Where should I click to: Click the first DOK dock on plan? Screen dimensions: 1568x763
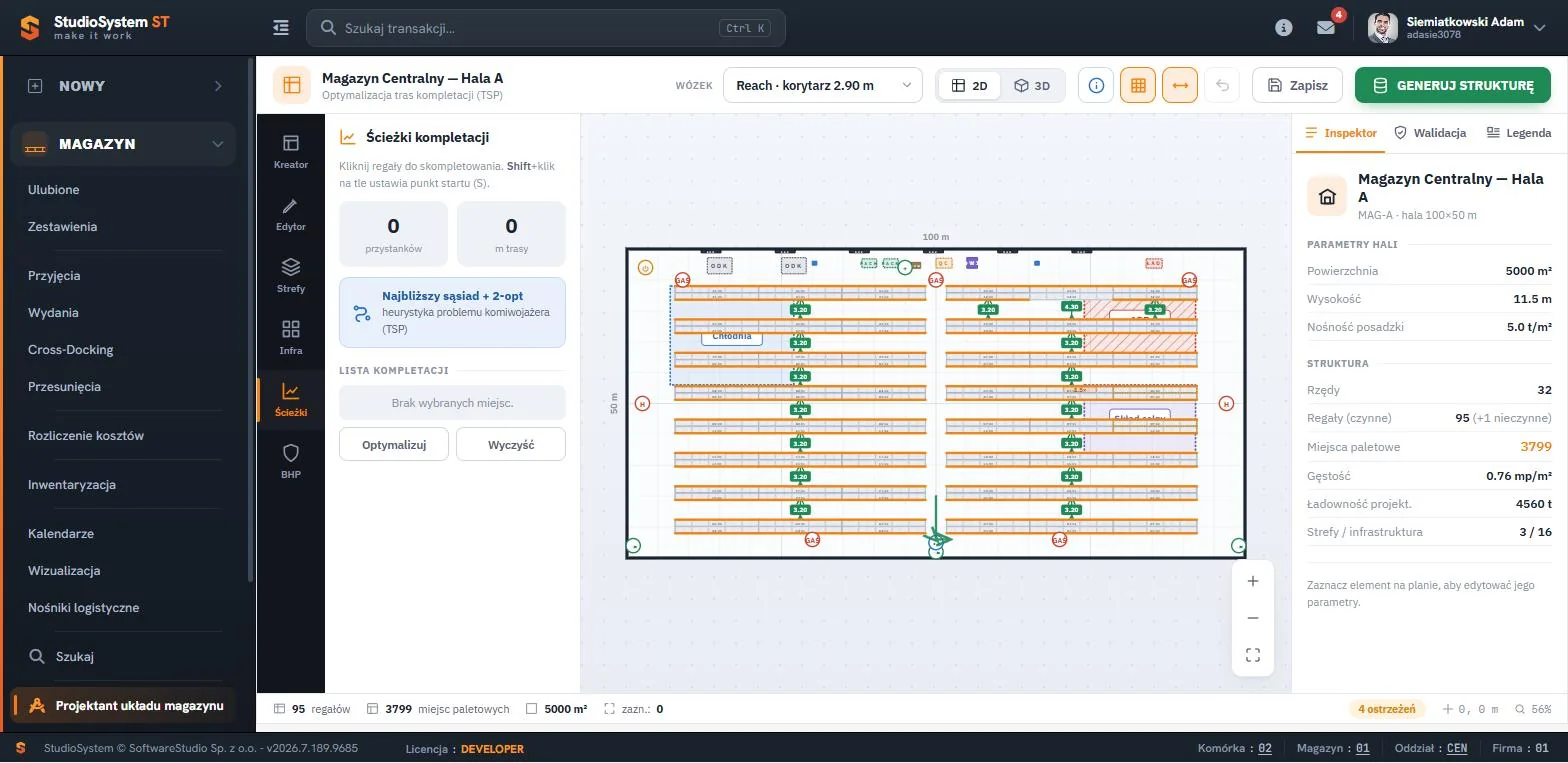pyautogui.click(x=719, y=266)
